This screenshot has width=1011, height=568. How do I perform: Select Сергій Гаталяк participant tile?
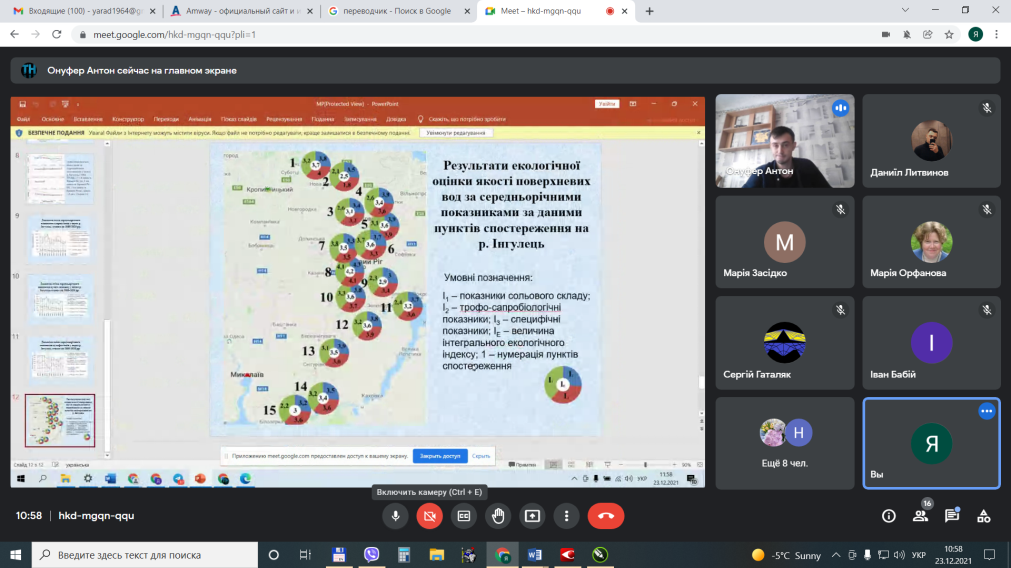tap(785, 342)
